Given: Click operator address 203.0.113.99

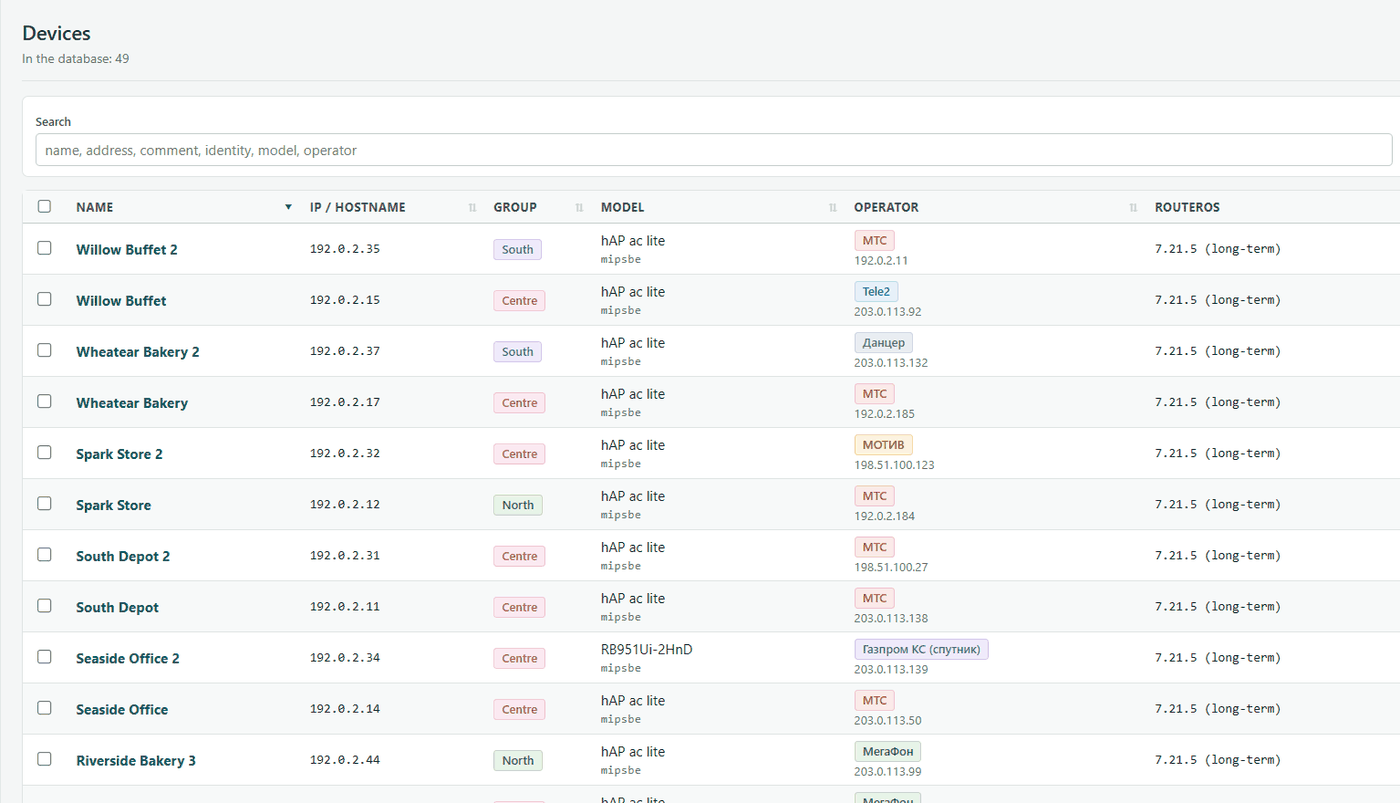Looking at the screenshot, I should tap(888, 771).
